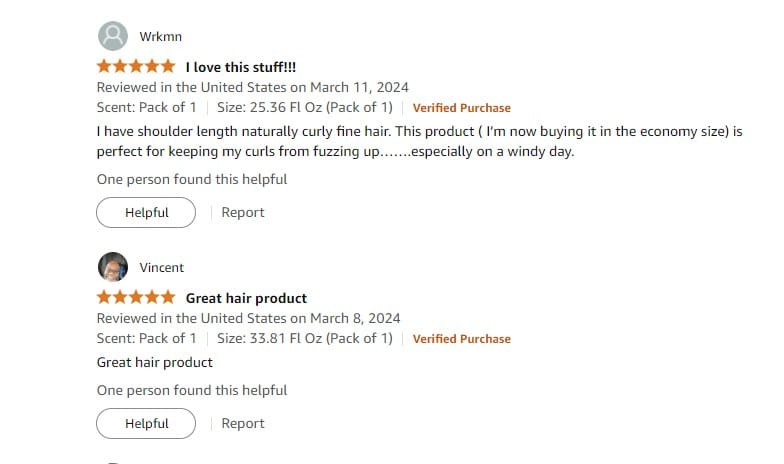This screenshot has height=464, width=784.
Task: Mark Vincent's review as Helpful
Action: [146, 424]
